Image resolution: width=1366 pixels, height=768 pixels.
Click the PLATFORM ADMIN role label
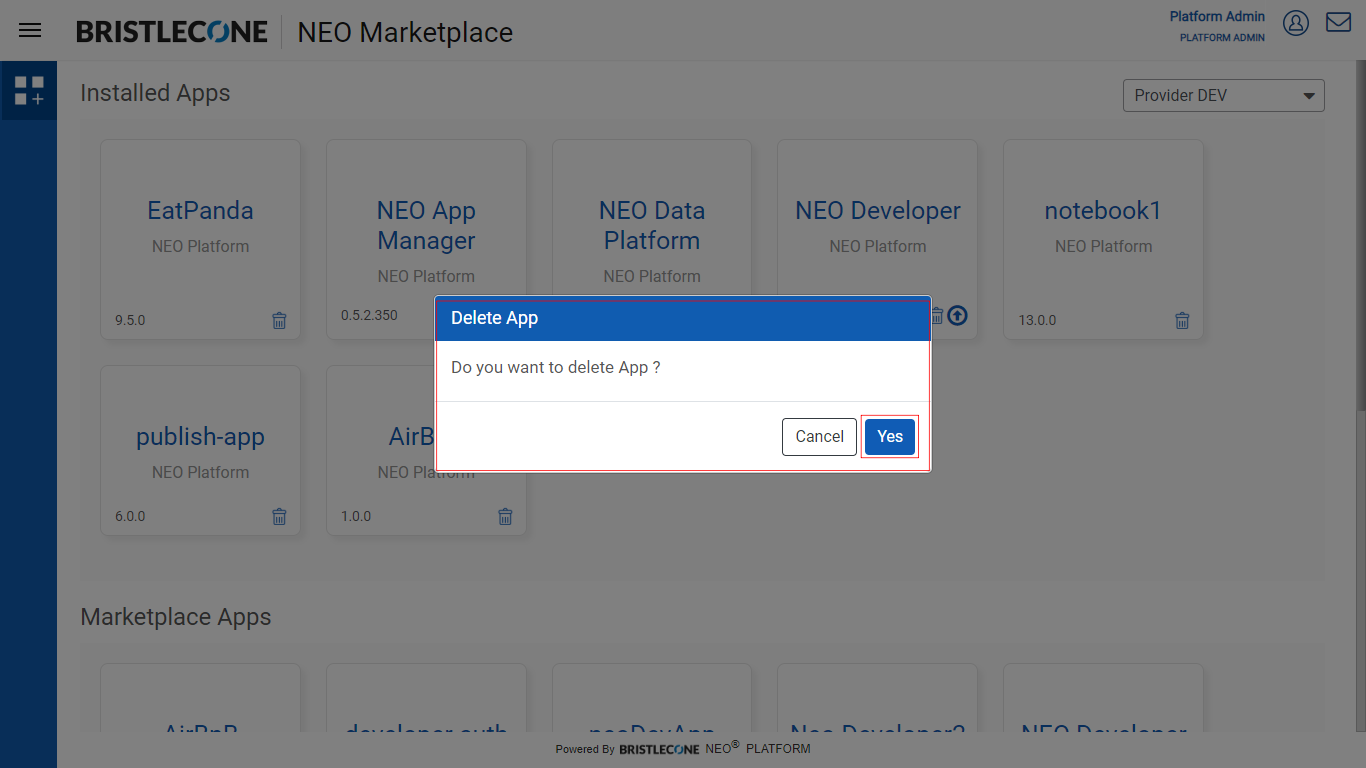[1222, 38]
